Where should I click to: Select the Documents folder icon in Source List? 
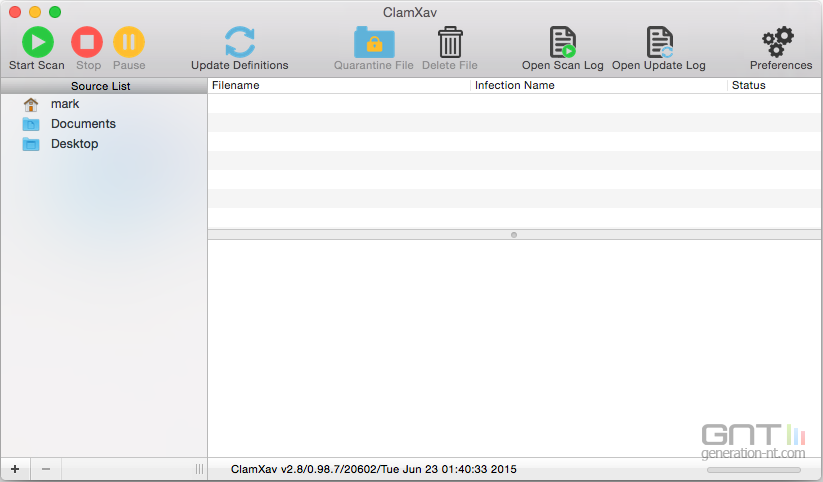(x=31, y=124)
